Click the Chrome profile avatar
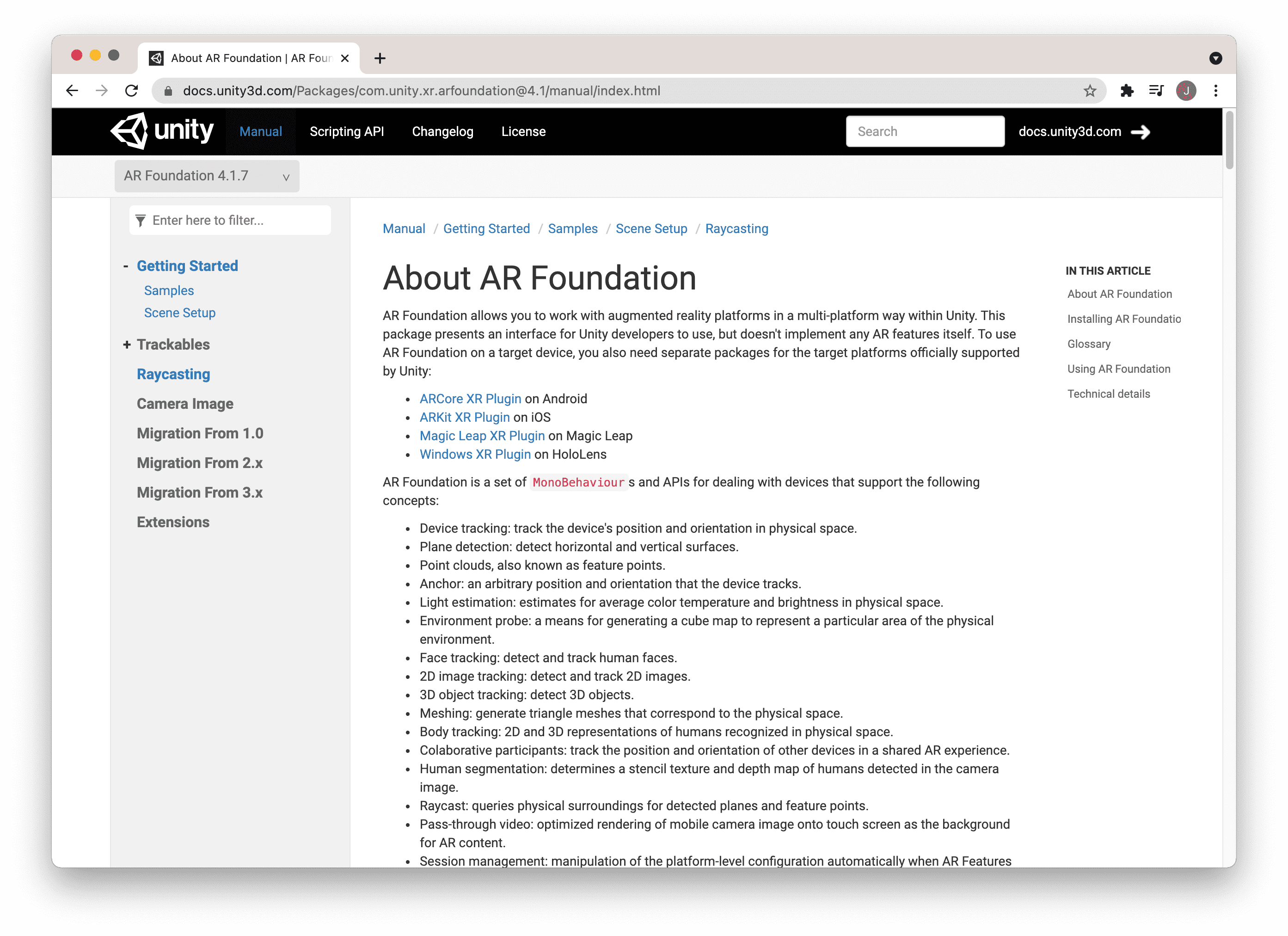1288x936 pixels. [x=1186, y=91]
